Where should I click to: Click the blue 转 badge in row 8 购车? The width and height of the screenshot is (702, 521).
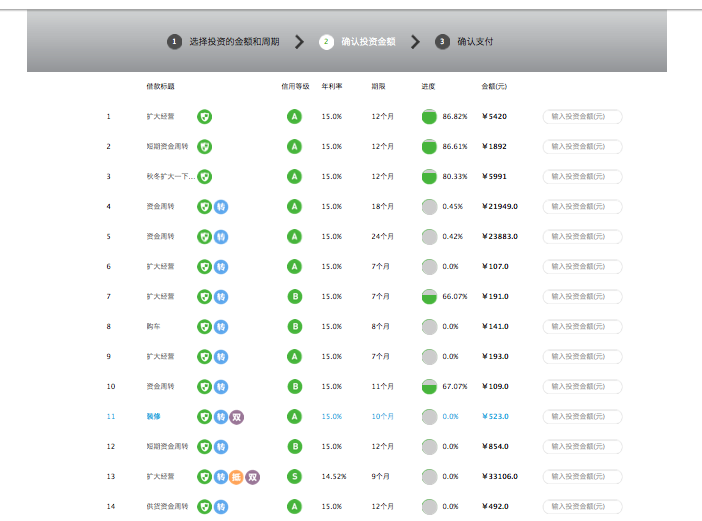click(221, 327)
